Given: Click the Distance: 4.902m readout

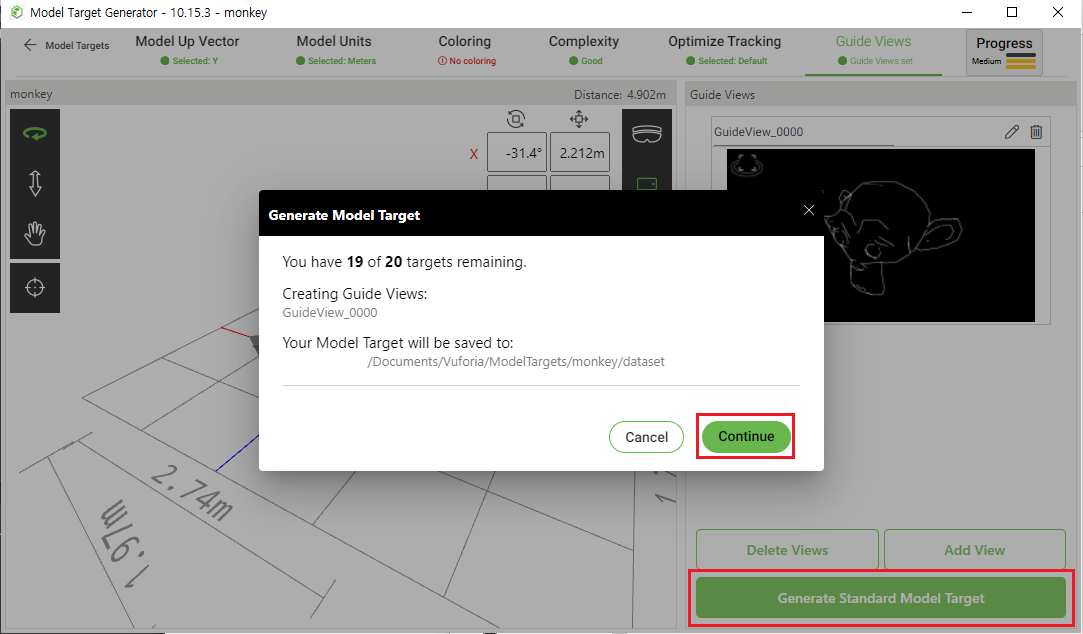Looking at the screenshot, I should 620,95.
